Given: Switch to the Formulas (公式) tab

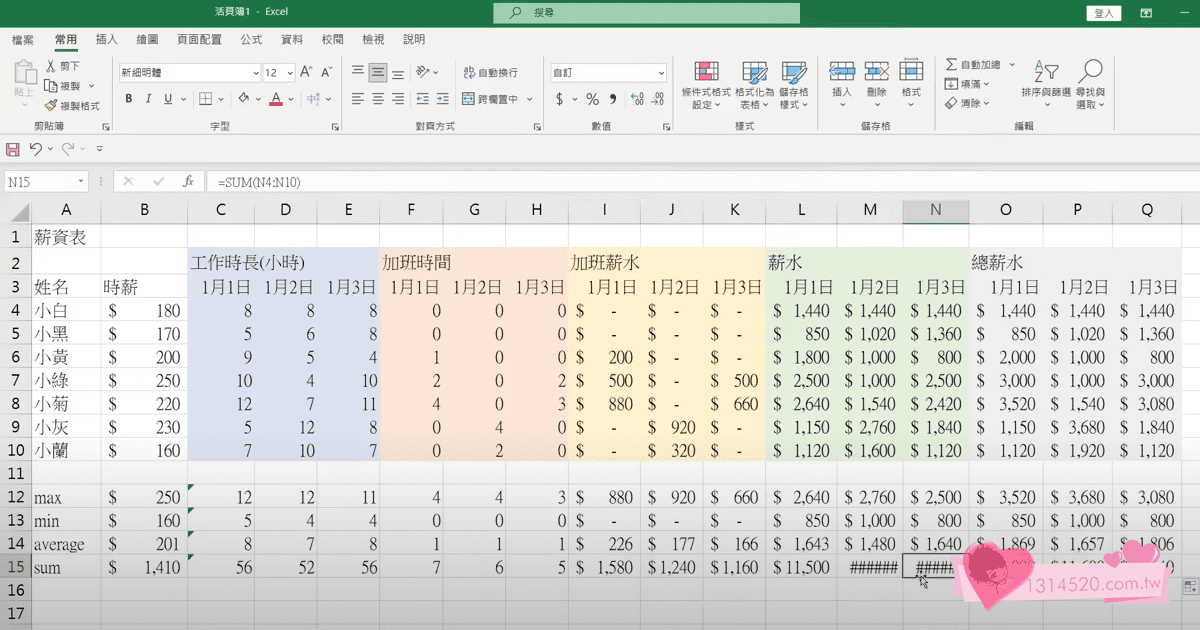Looking at the screenshot, I should tap(251, 40).
